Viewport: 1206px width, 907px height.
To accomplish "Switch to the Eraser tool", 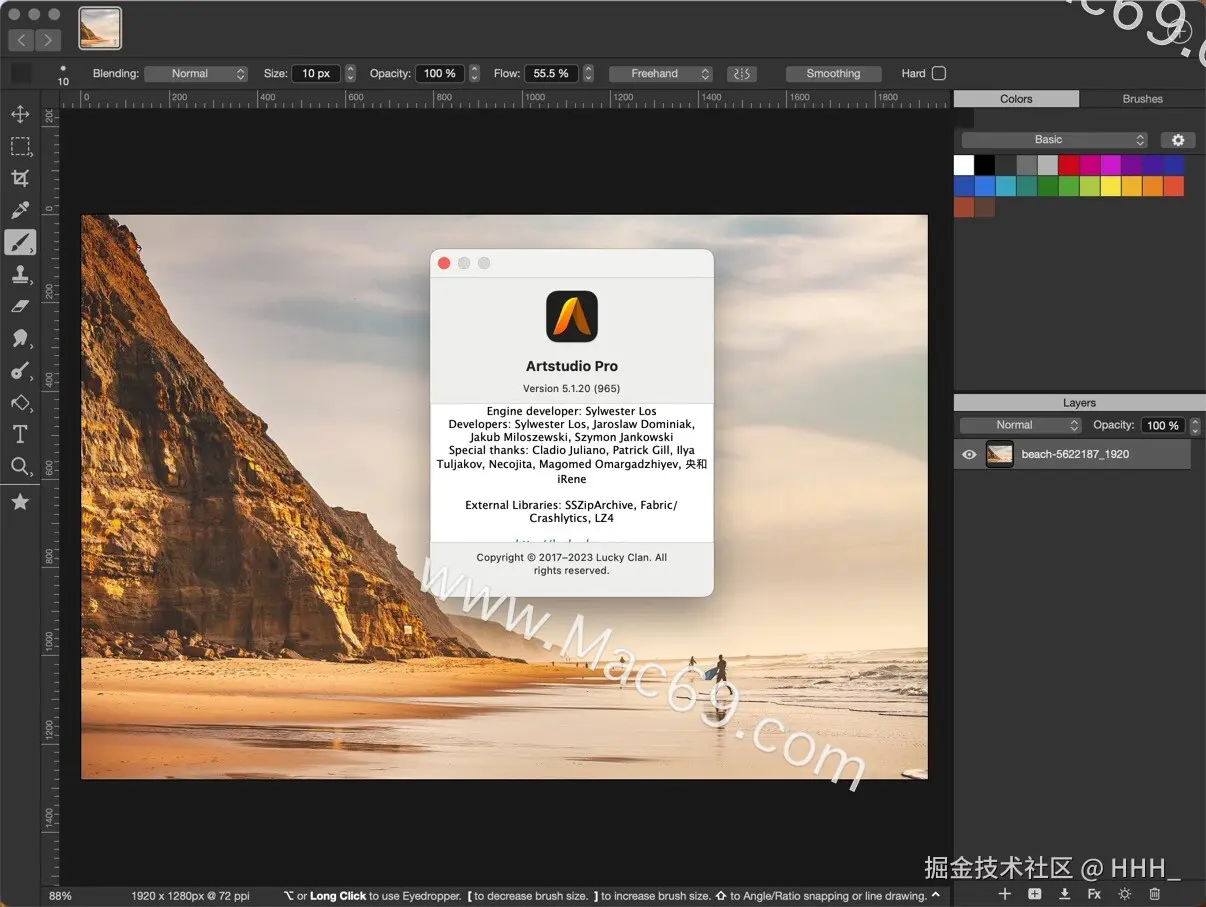I will coord(20,306).
